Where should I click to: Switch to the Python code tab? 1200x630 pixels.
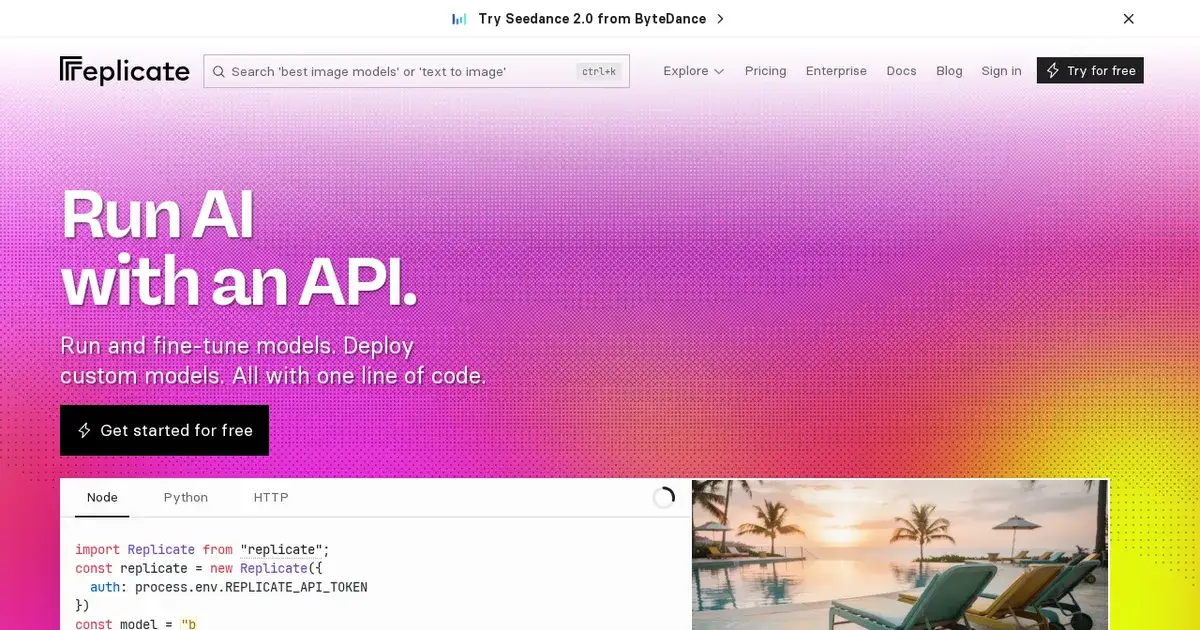186,497
